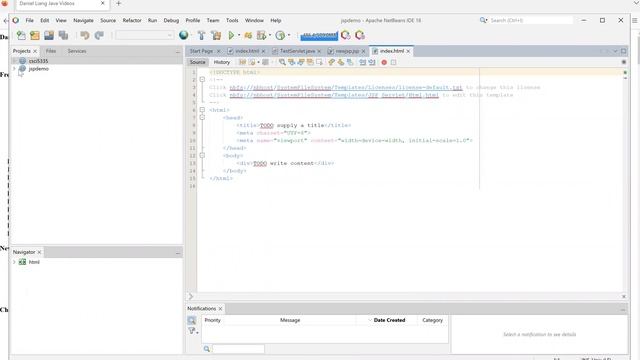Expand the html node in Navigator
This screenshot has width=640, height=360.
[x=14, y=262]
